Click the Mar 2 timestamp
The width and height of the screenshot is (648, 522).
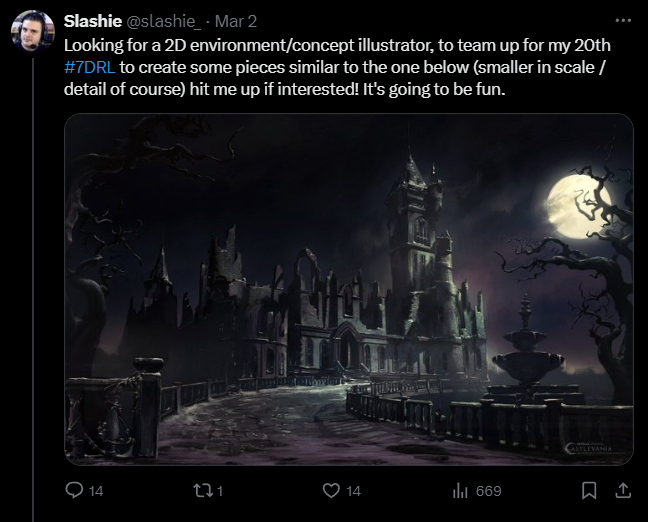238,21
